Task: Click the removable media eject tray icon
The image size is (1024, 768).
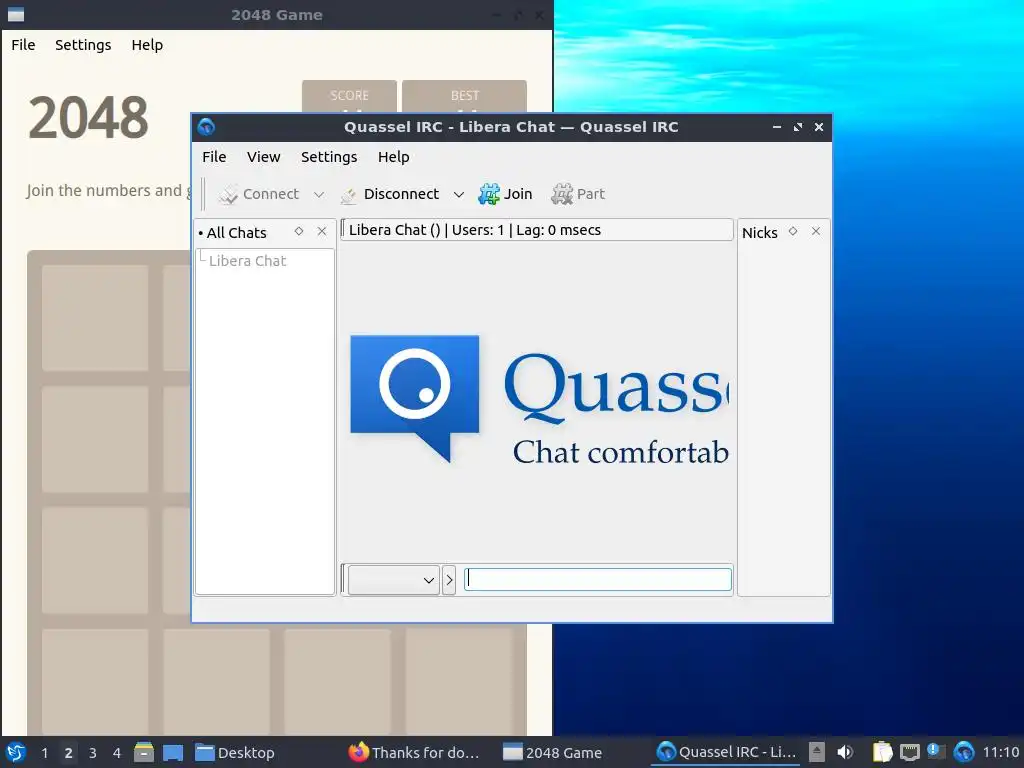Action: pos(816,752)
